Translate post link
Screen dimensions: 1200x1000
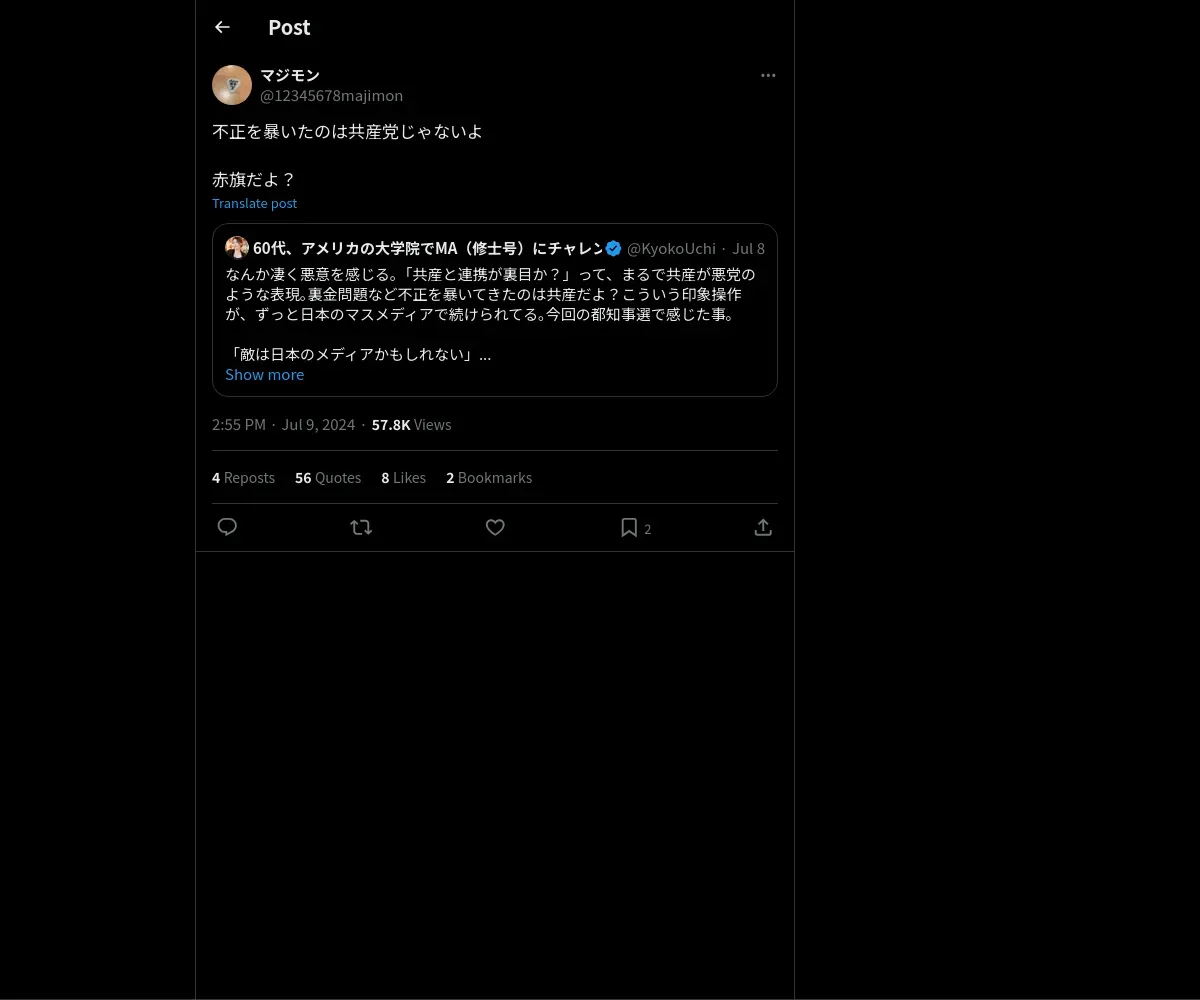tap(254, 203)
